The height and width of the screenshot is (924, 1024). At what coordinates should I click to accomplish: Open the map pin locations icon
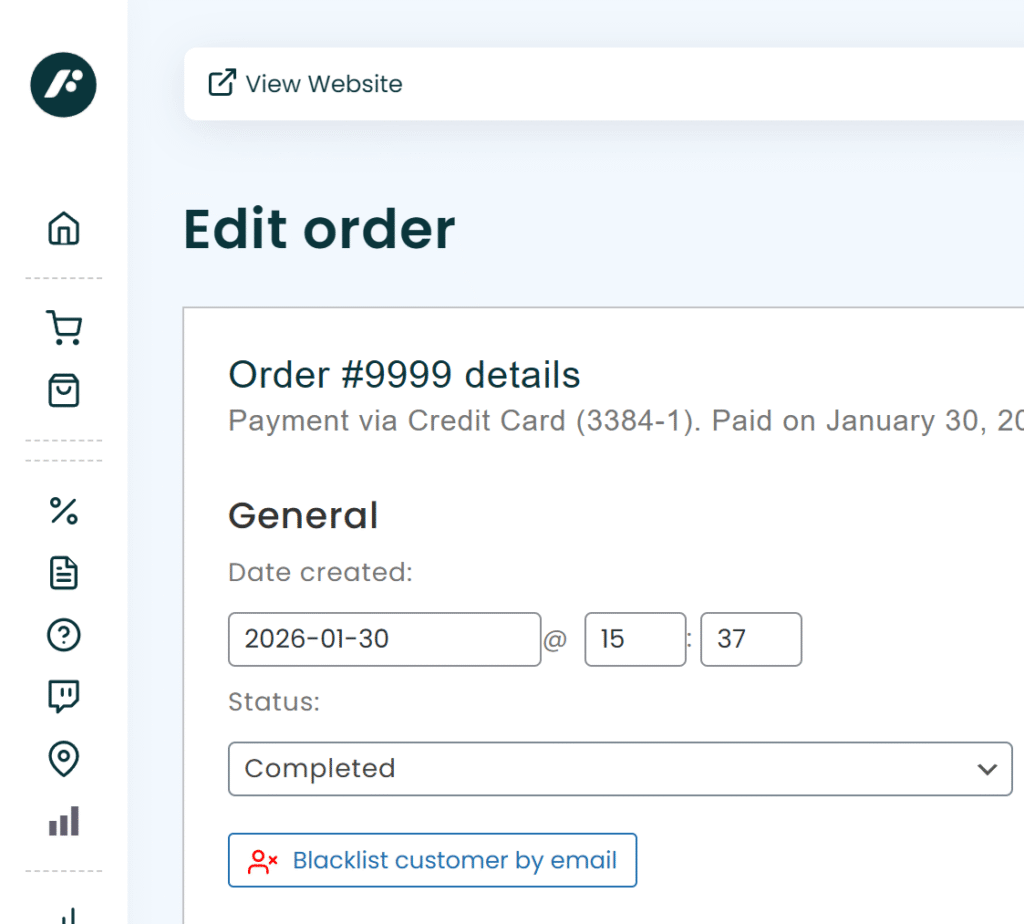(x=64, y=759)
